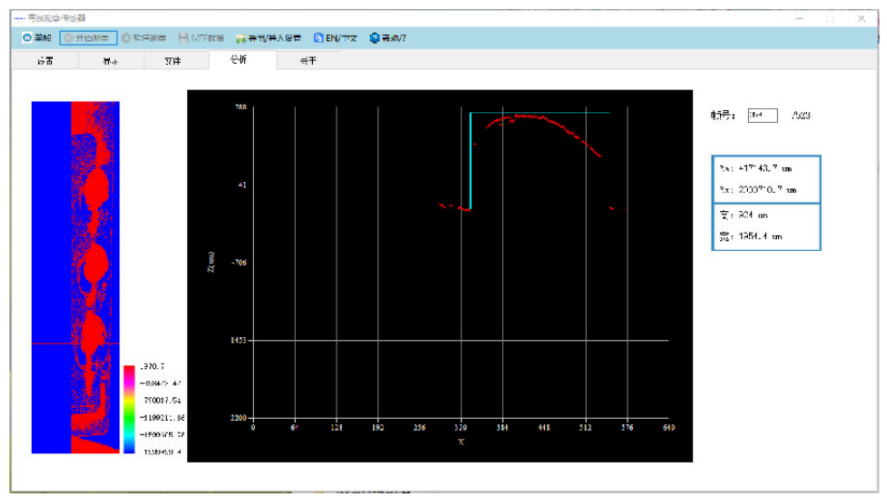Click the cyan vertical measurement cursor line
Viewport: 887px width, 499px height.
(x=470, y=161)
